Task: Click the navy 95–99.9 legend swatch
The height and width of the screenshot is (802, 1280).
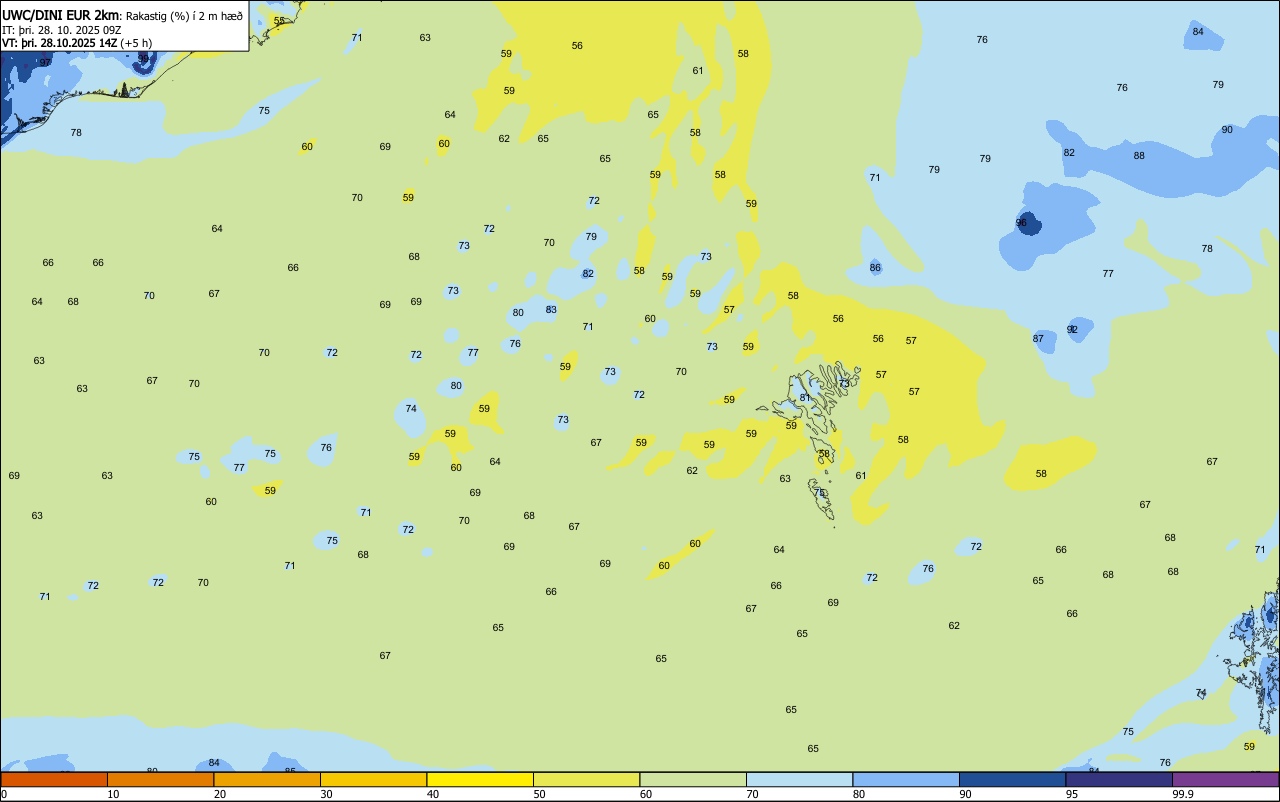Action: click(x=1119, y=779)
